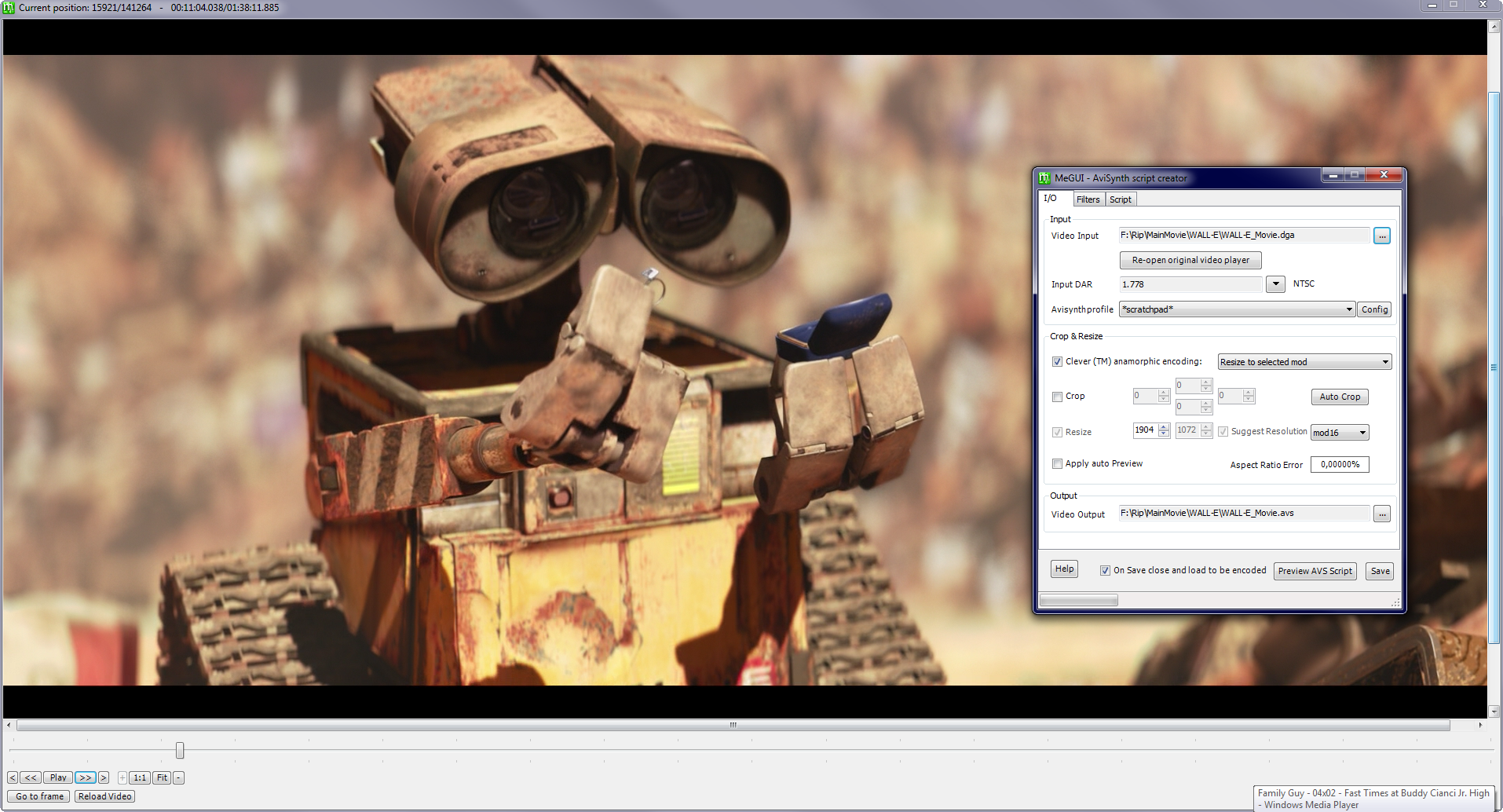Click the resize height field 1072
The height and width of the screenshot is (812, 1503).
coord(1187,430)
